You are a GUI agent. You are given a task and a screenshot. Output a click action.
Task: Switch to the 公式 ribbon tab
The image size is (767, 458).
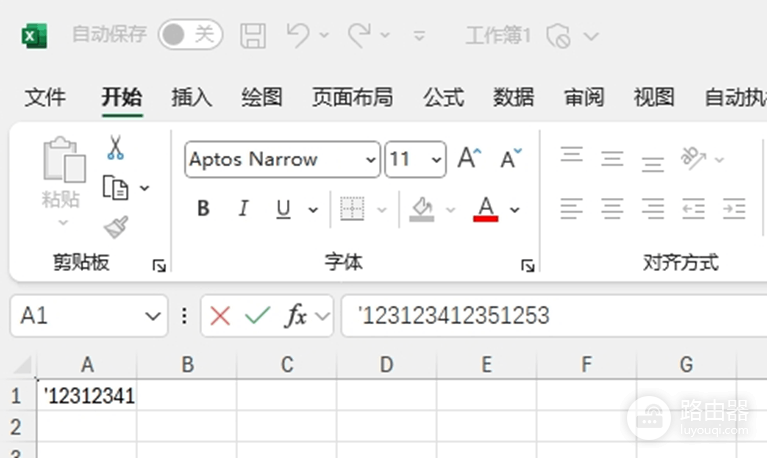(443, 97)
